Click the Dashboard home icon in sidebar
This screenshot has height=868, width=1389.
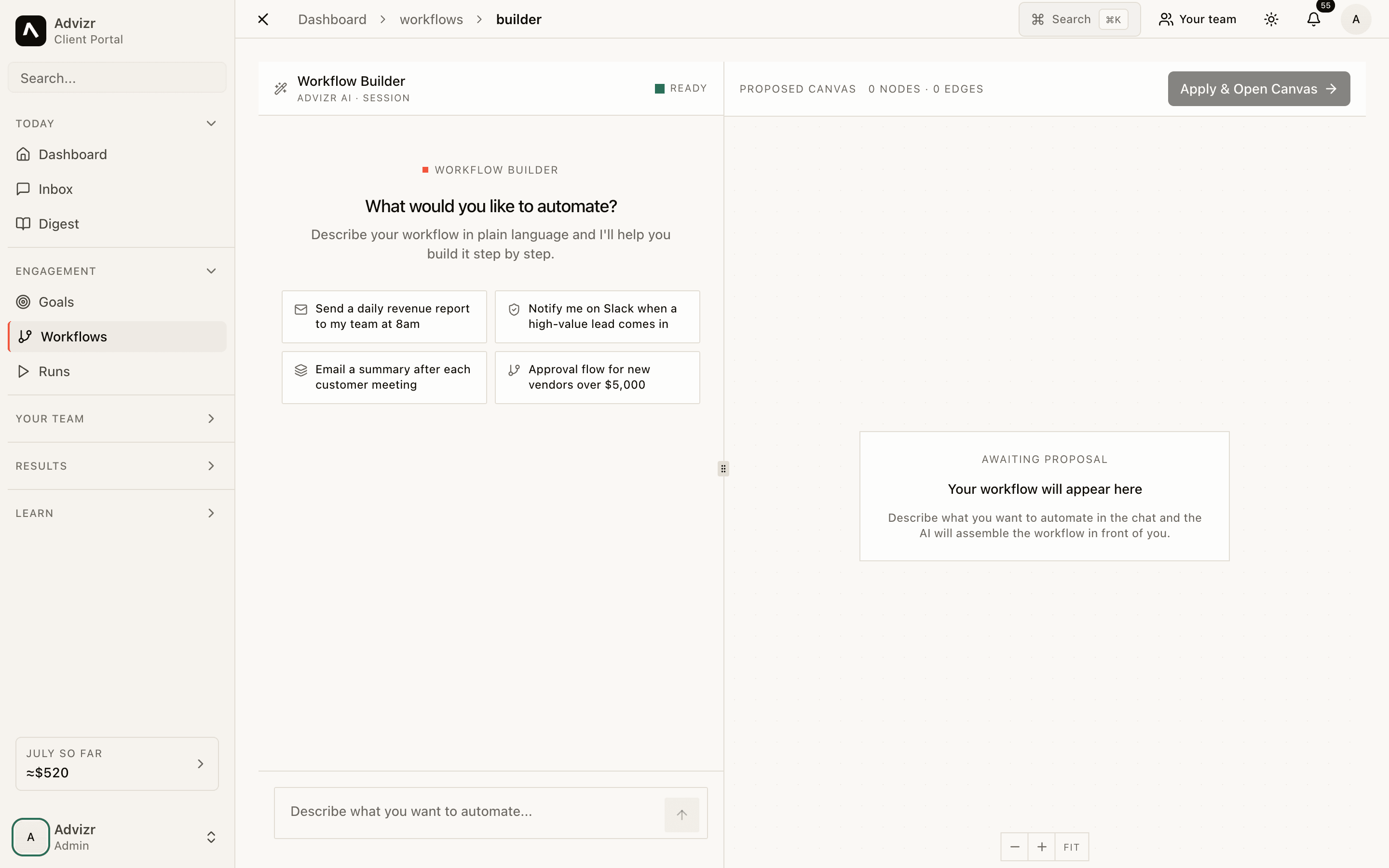point(23,154)
